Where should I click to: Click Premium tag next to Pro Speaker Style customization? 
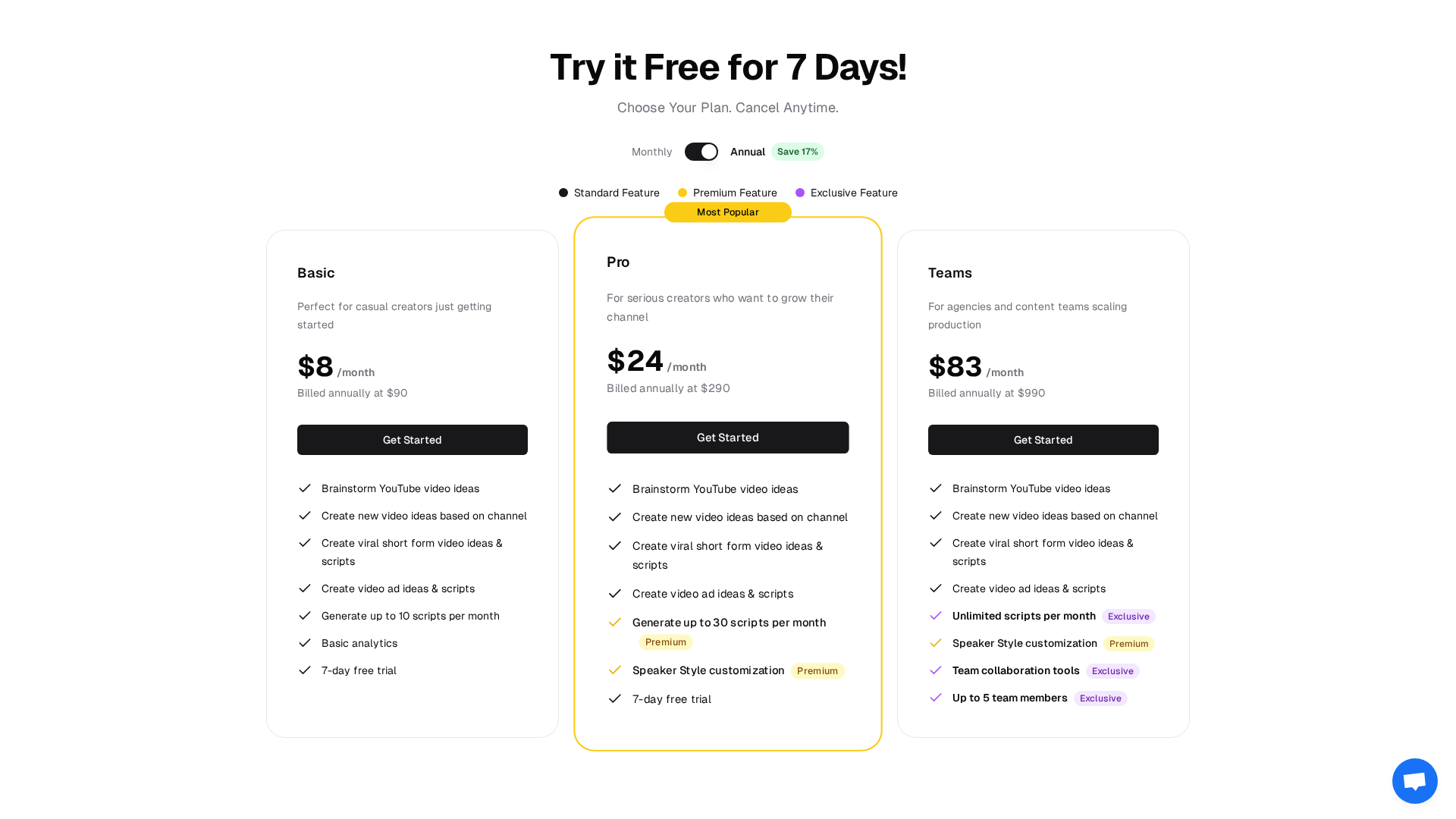(x=817, y=671)
